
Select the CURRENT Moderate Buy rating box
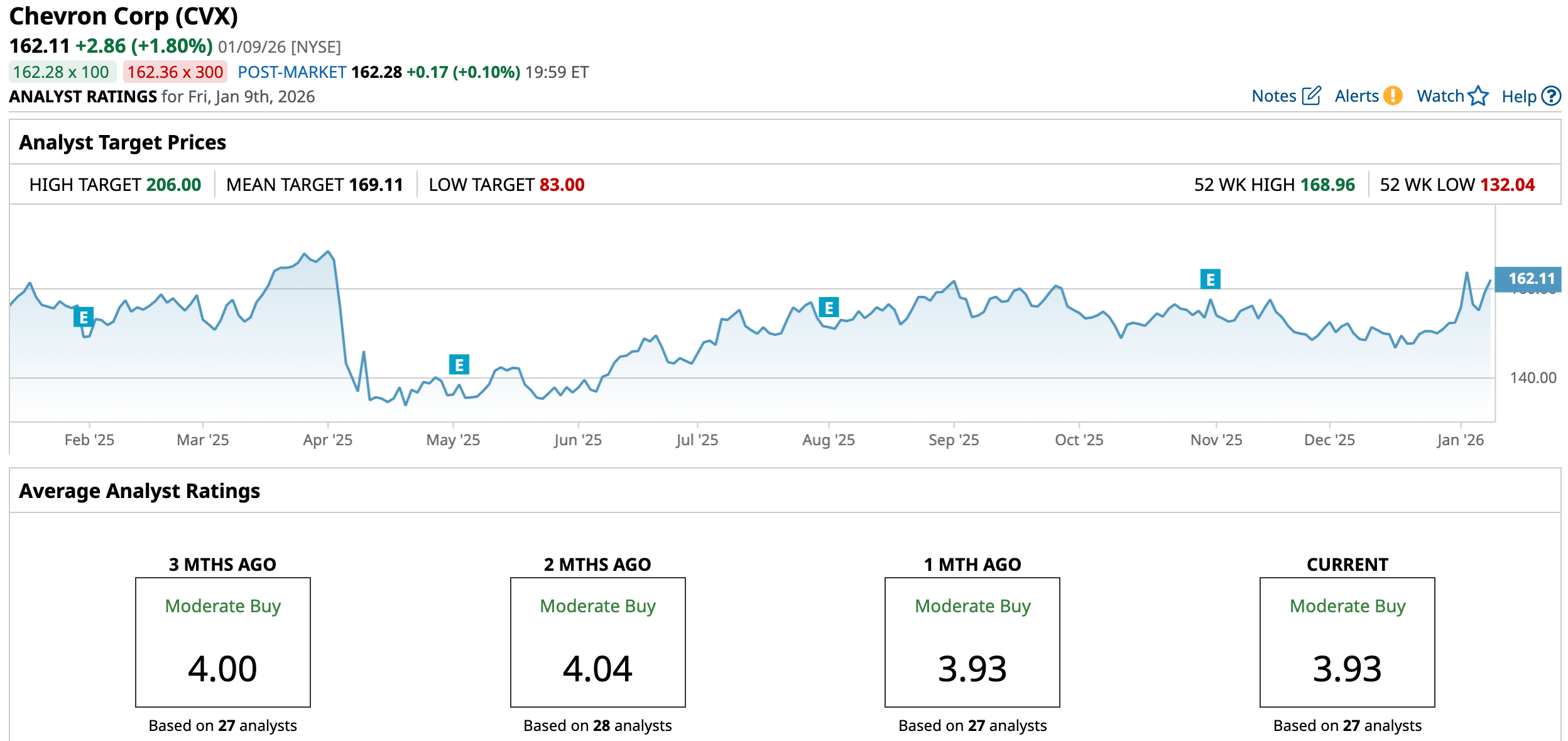(1347, 642)
